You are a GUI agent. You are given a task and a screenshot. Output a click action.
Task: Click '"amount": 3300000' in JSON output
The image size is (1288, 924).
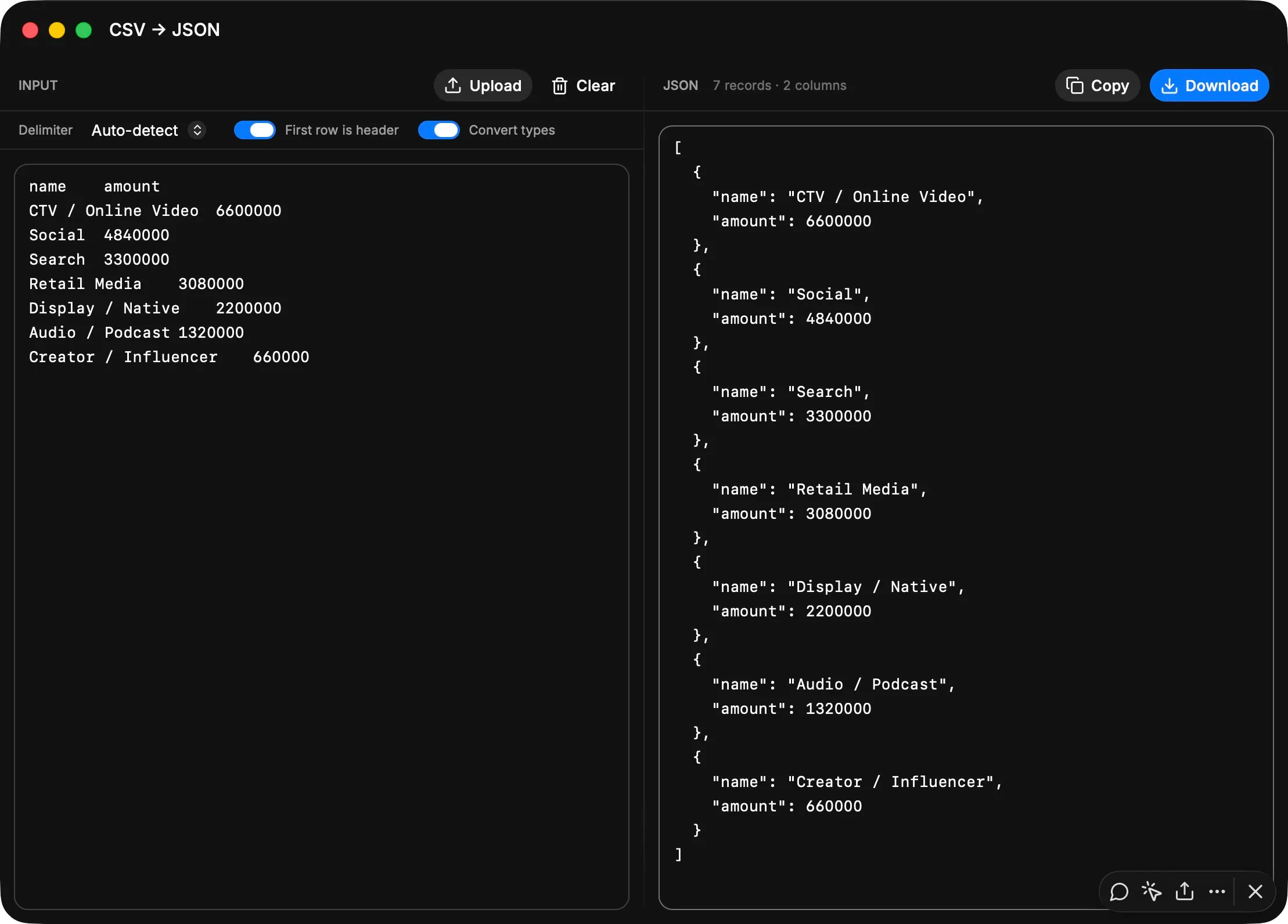pos(791,416)
